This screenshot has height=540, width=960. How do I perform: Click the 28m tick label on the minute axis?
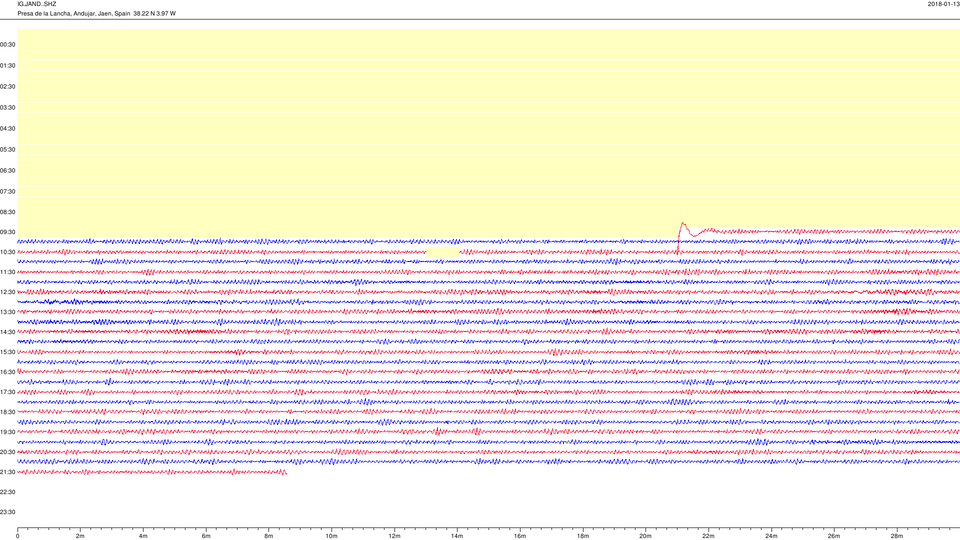point(896,536)
